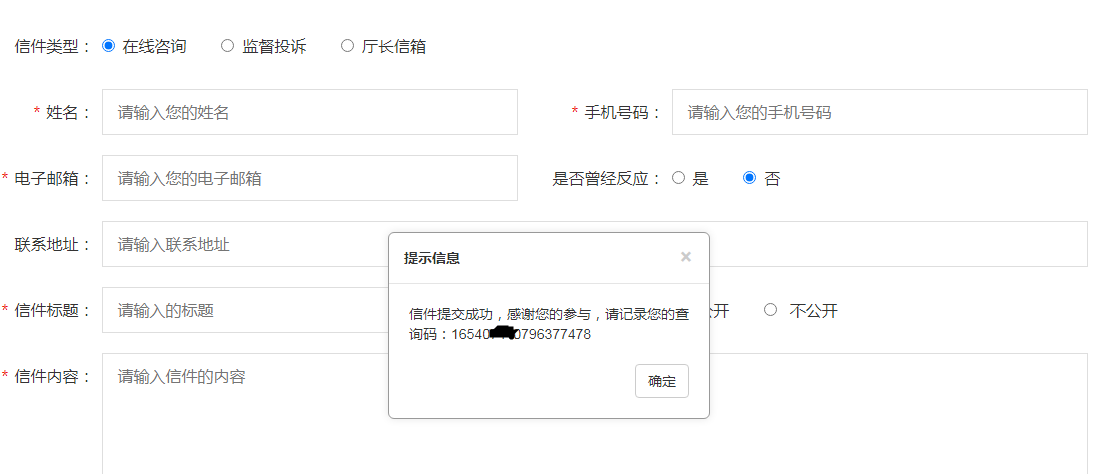The image size is (1093, 474).
Task: Click the 手机号码 input field
Action: point(880,112)
